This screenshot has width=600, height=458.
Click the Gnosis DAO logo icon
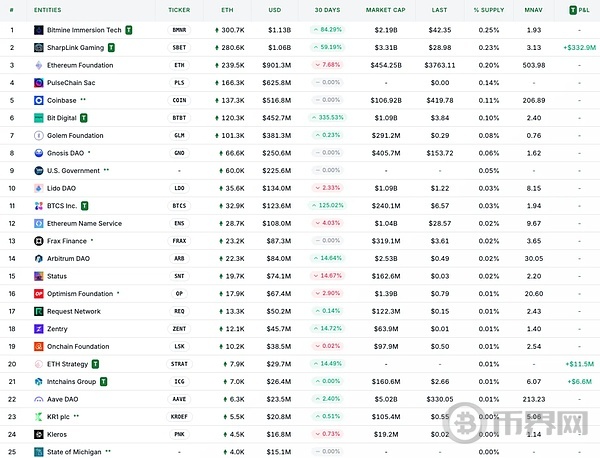click(39, 153)
